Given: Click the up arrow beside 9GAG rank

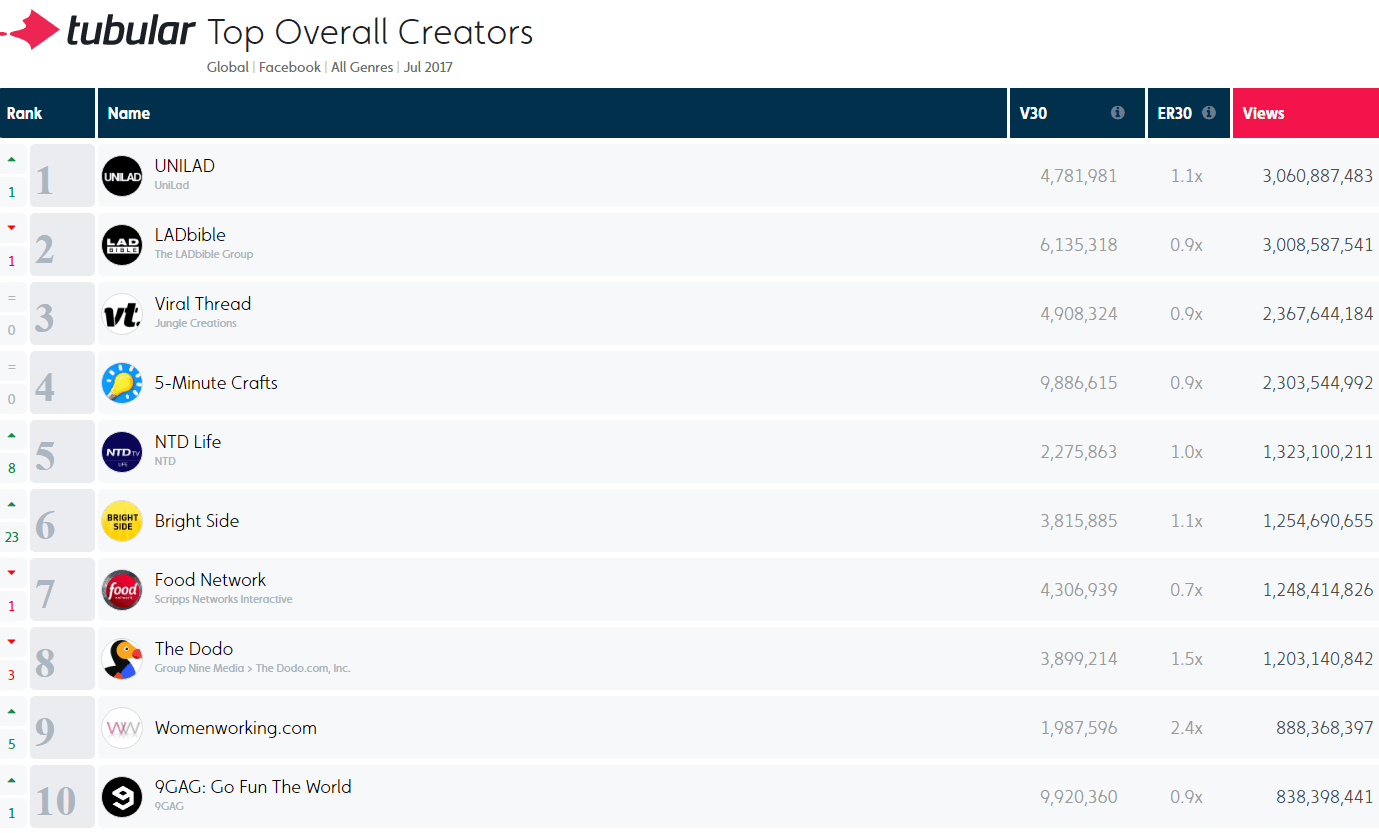Looking at the screenshot, I should (12, 780).
